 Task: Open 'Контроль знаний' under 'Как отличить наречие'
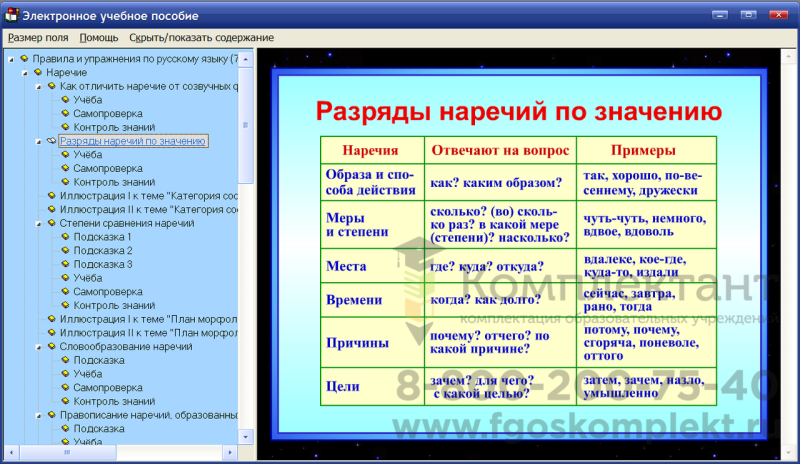pyautogui.click(x=114, y=127)
